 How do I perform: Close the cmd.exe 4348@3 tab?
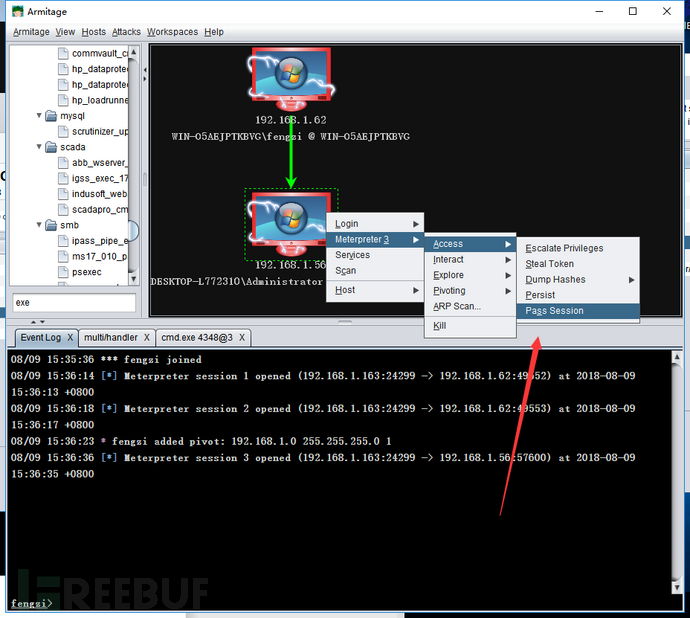point(242,338)
